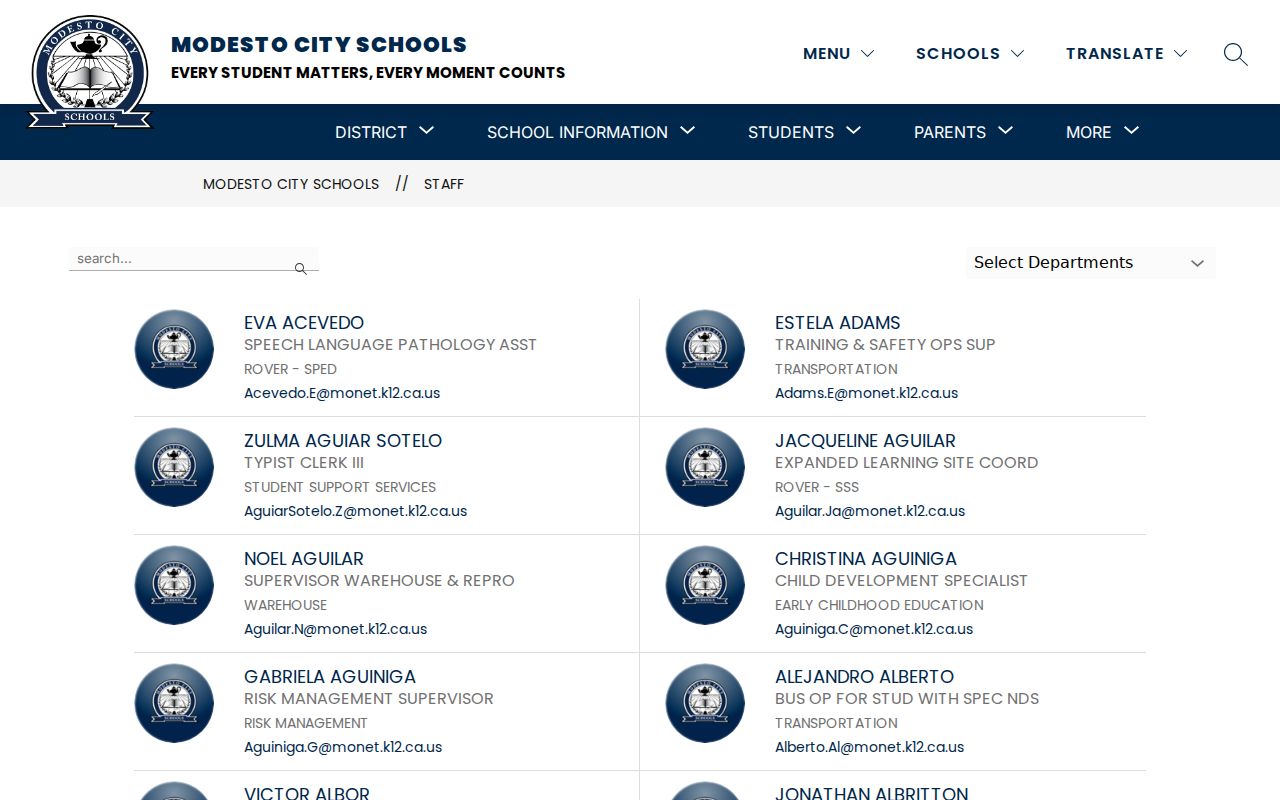This screenshot has height=800, width=1280.
Task: Open Christina Aguiniga's name link
Action: [x=866, y=559]
